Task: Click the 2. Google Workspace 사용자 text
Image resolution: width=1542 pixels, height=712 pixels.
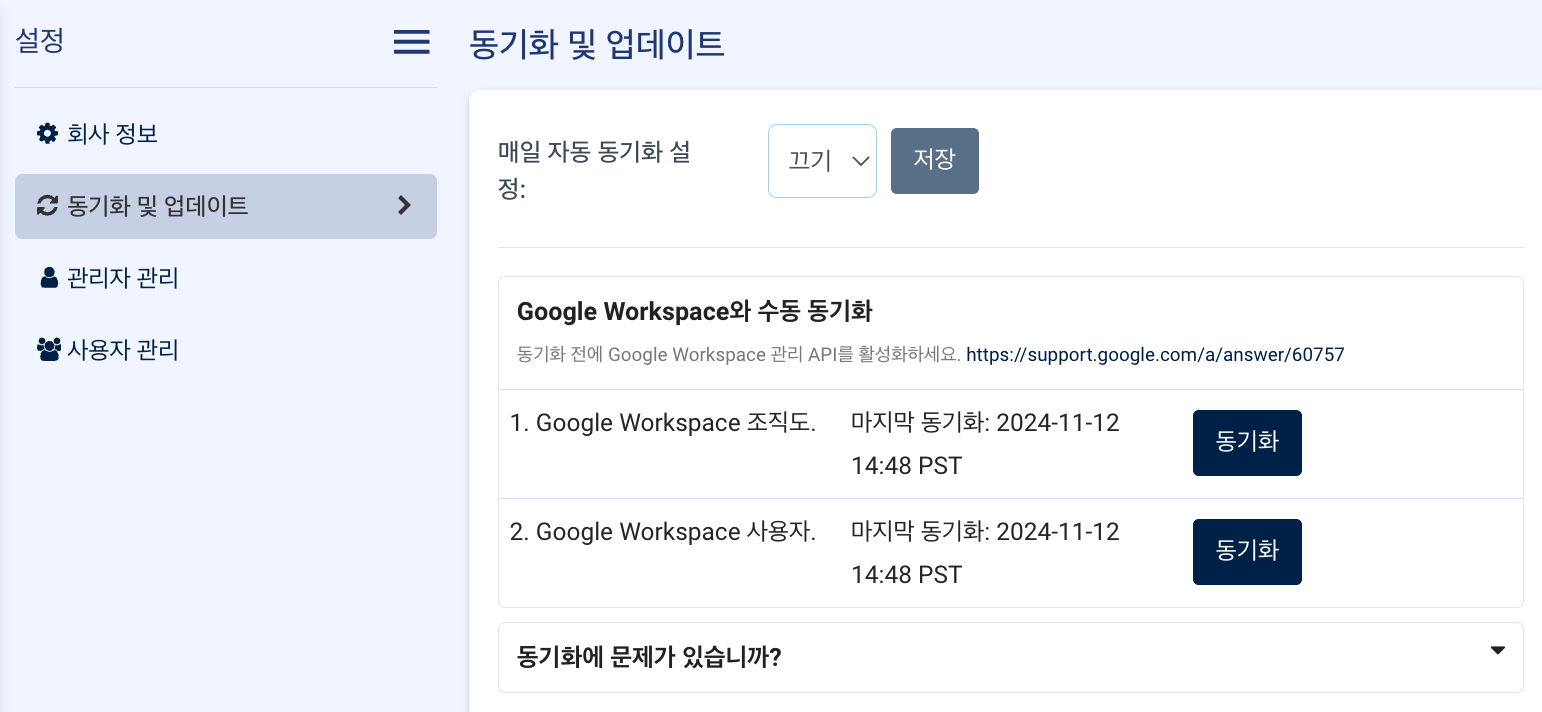Action: click(663, 532)
